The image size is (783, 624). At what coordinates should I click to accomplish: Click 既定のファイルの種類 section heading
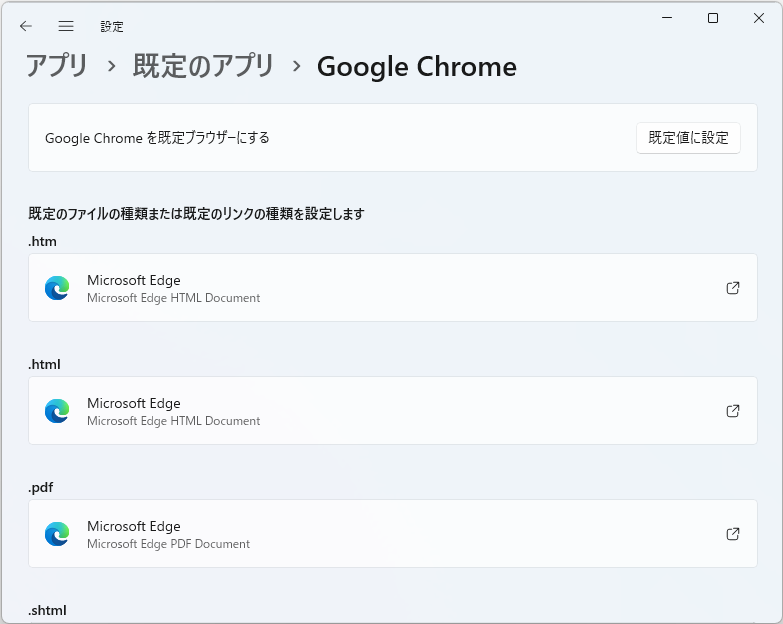coord(196,214)
